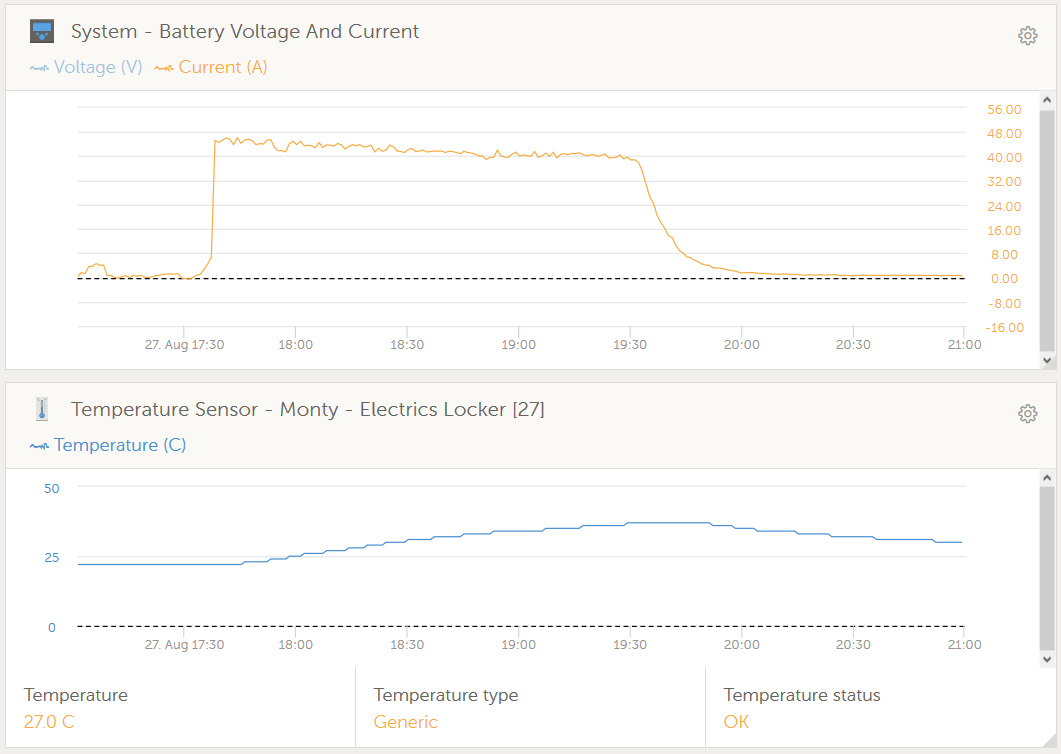This screenshot has width=1061, height=754.
Task: Hide the Current (A) series in legend
Action: [x=211, y=67]
